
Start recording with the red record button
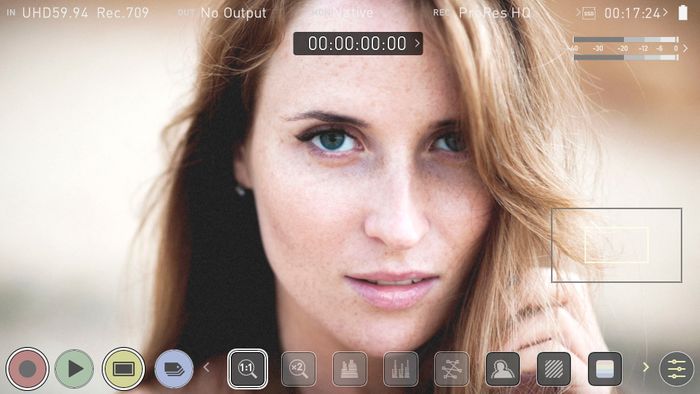coord(27,369)
